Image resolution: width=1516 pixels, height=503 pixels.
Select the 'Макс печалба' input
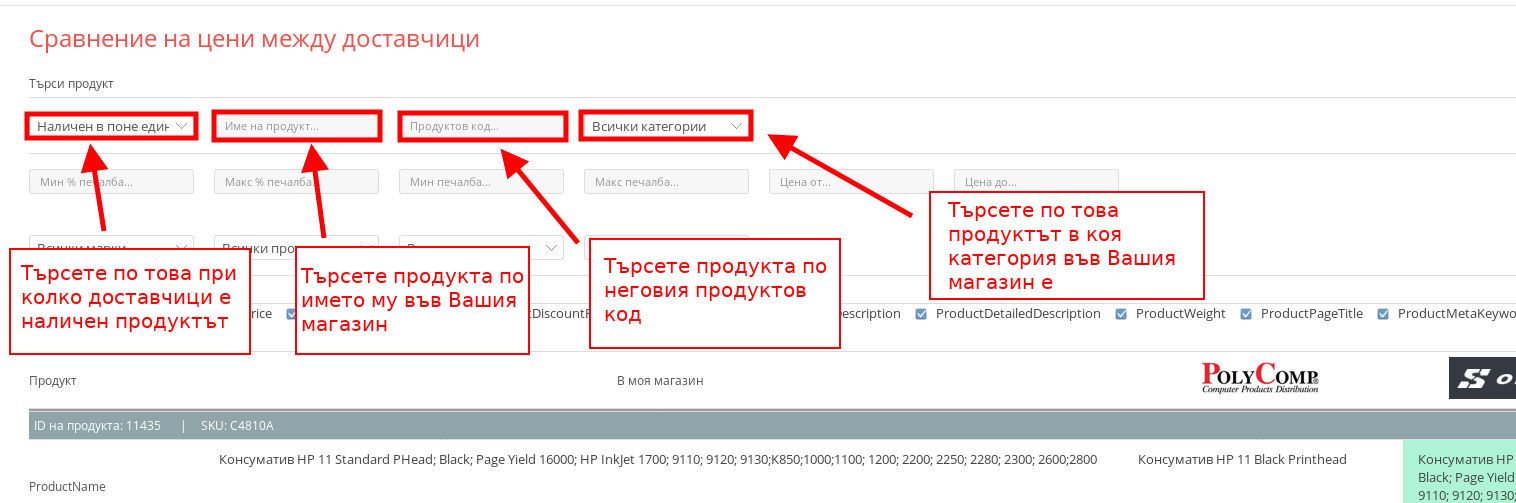(666, 182)
